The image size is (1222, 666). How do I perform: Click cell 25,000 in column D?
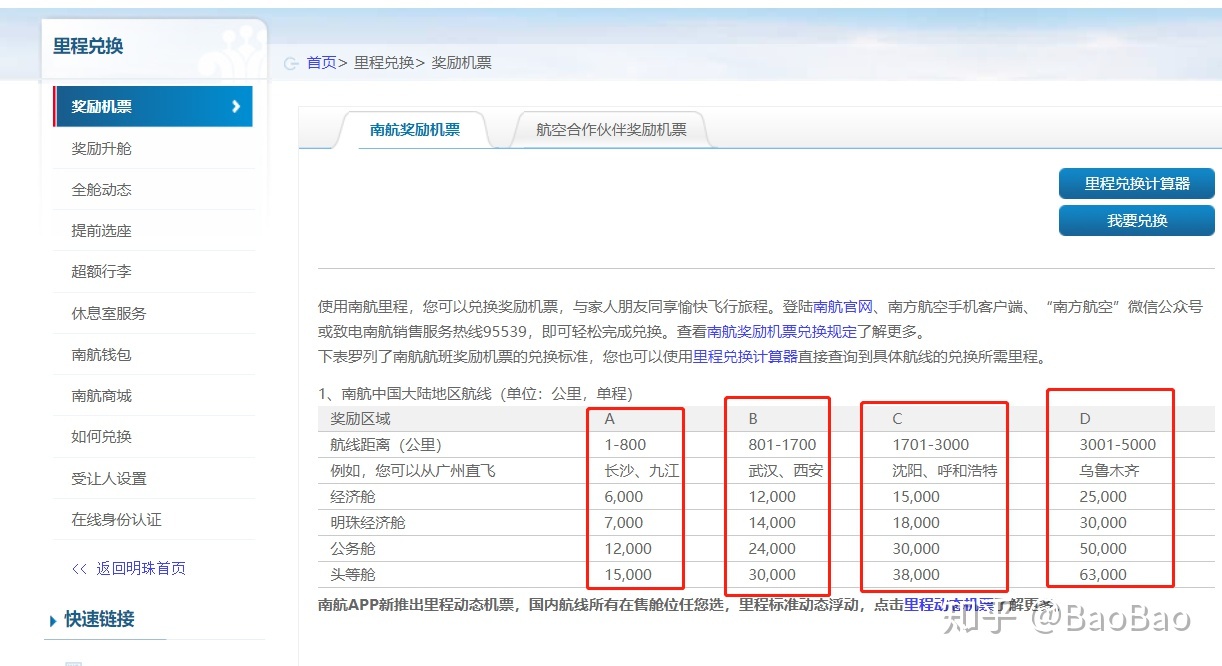[1103, 496]
